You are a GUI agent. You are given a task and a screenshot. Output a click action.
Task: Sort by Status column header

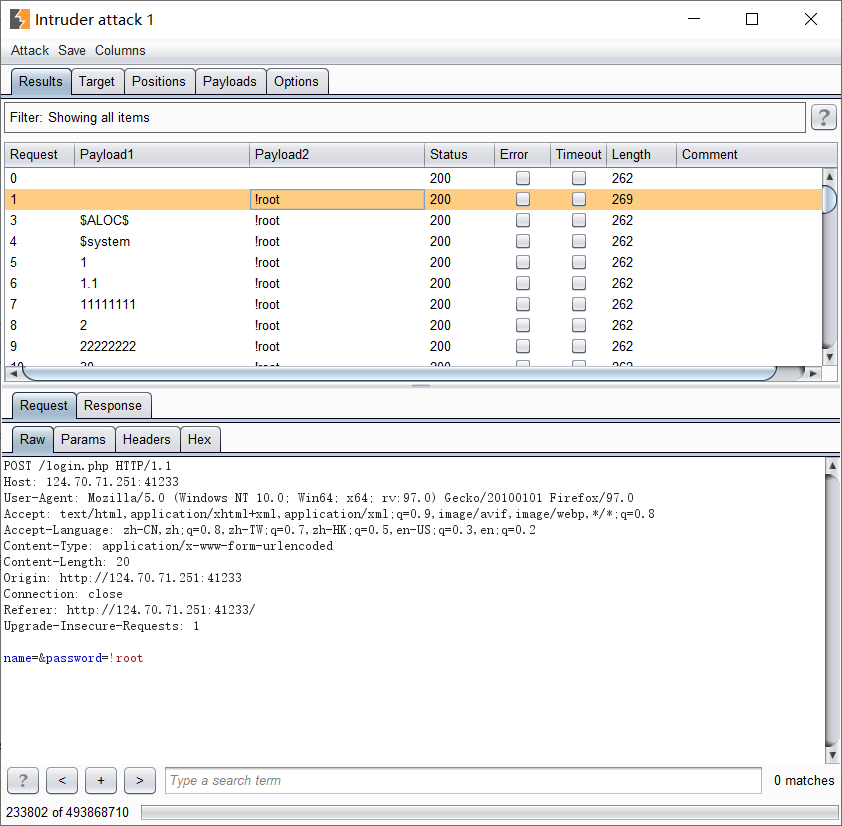click(x=459, y=155)
